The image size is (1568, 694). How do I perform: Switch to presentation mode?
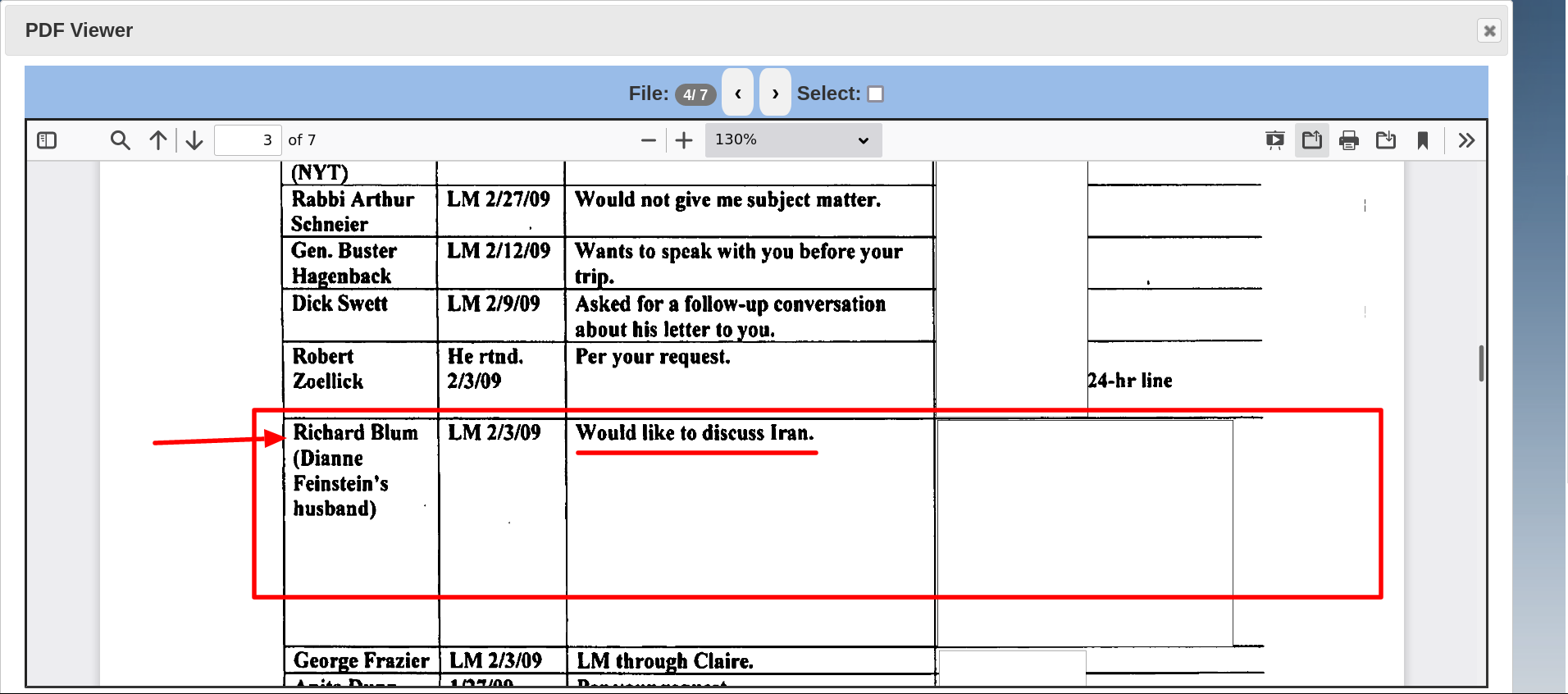pos(1274,140)
